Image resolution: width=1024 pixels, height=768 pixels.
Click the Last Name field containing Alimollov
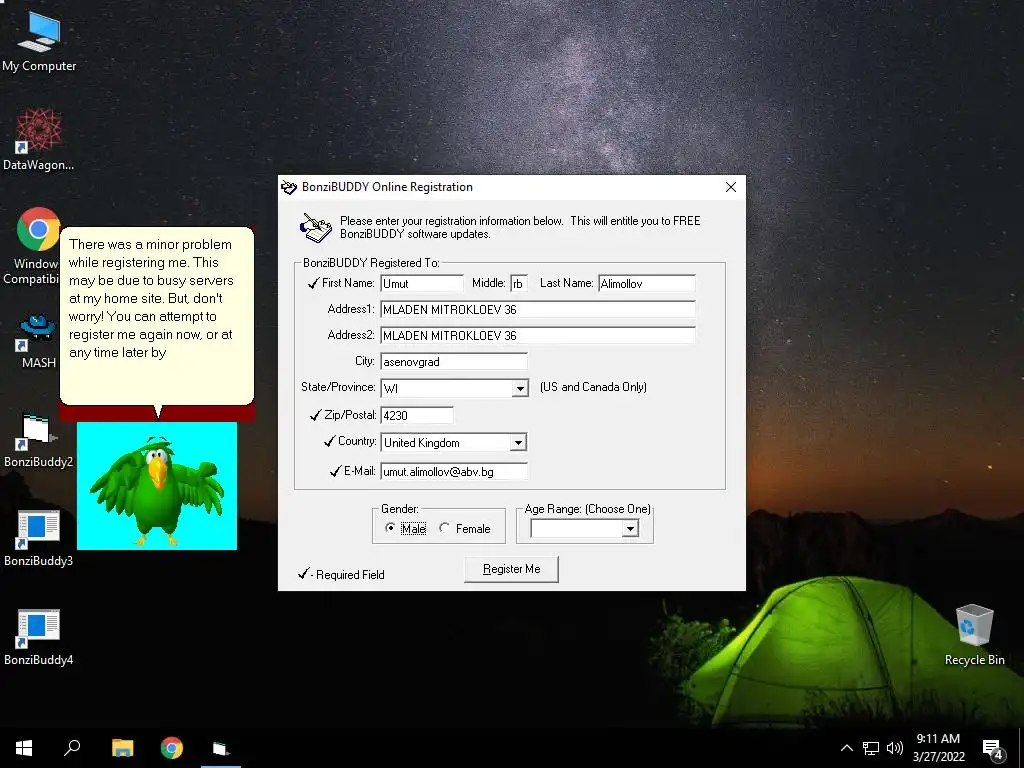[647, 283]
